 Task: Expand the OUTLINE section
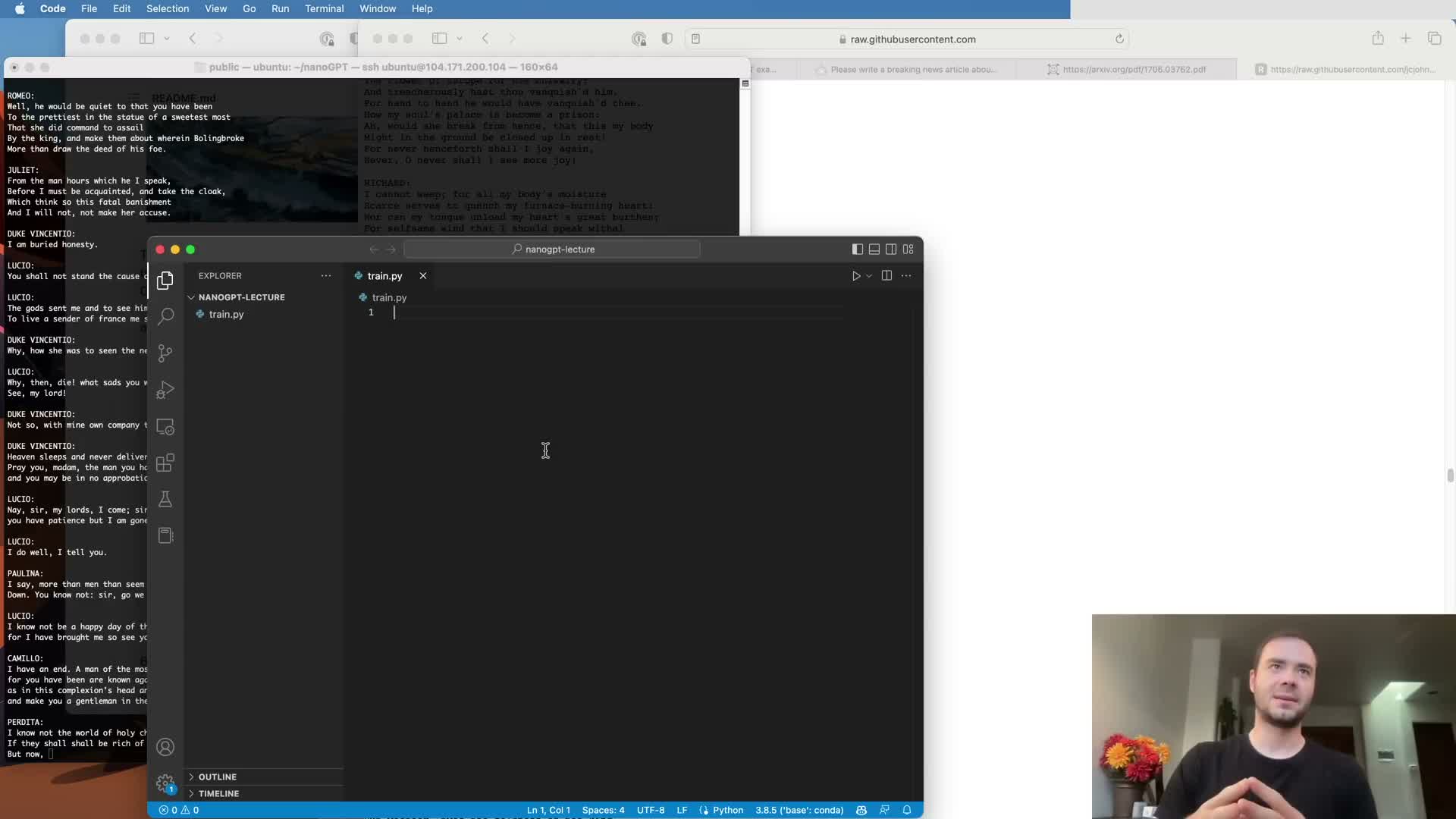218,777
